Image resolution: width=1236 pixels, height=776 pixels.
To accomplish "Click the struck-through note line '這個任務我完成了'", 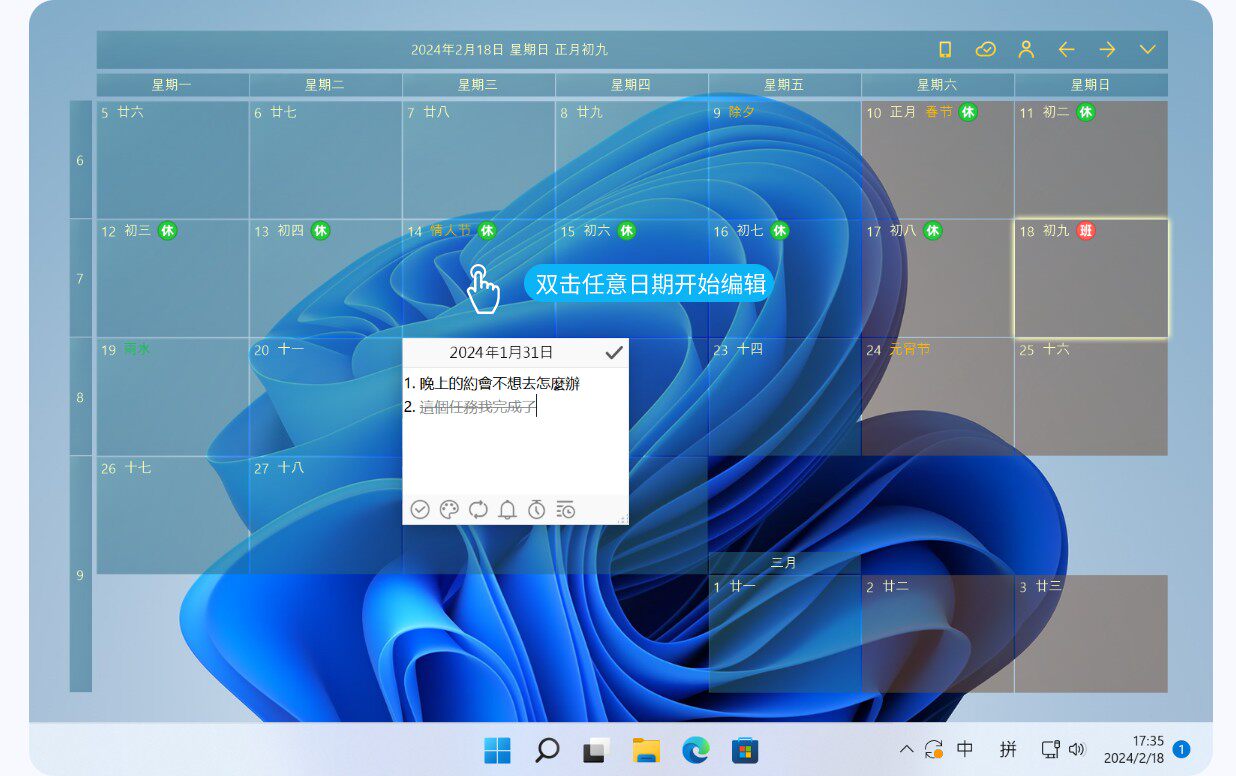I will [478, 406].
